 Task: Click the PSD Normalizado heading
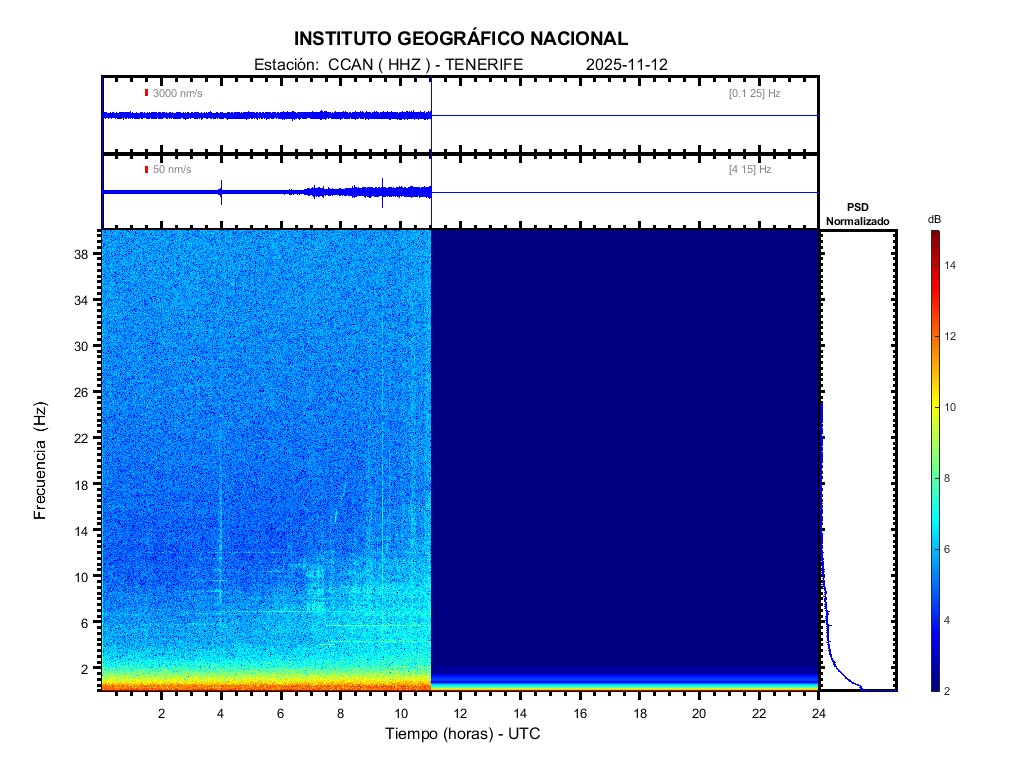click(857, 213)
